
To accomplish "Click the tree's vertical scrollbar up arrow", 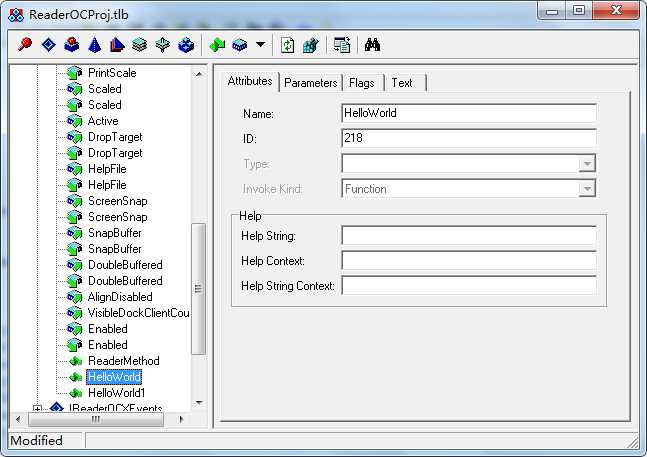I will tap(199, 74).
